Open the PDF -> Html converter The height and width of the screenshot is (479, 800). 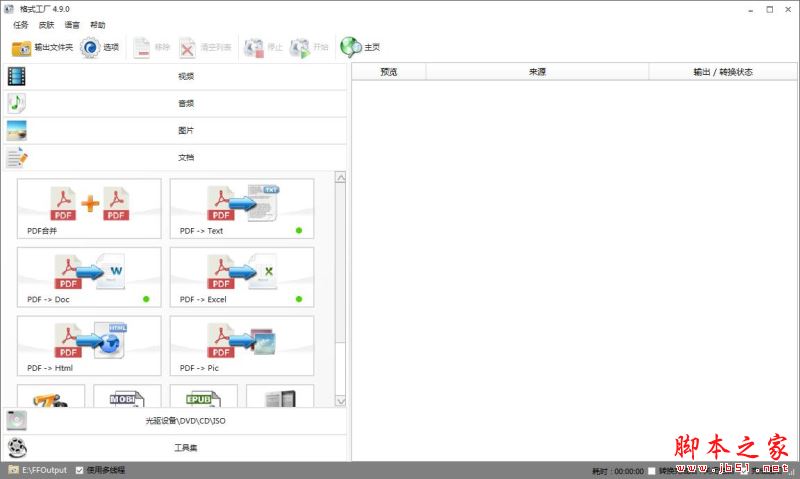click(89, 345)
